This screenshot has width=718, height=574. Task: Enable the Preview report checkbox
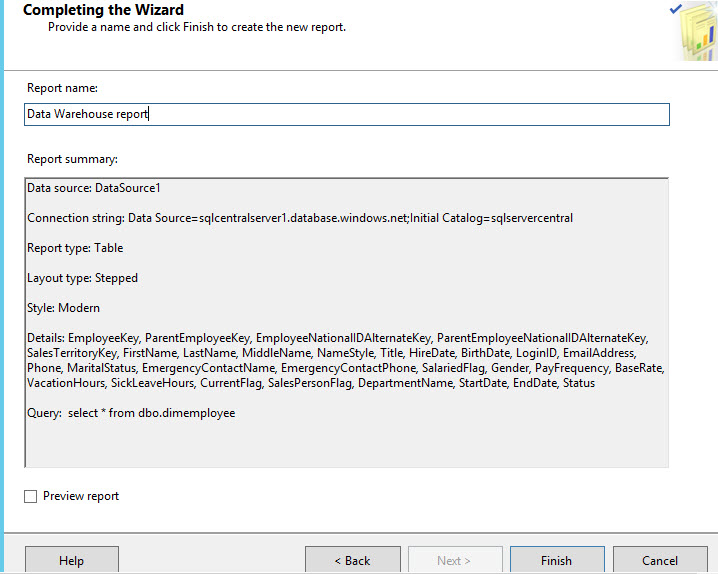point(31,496)
